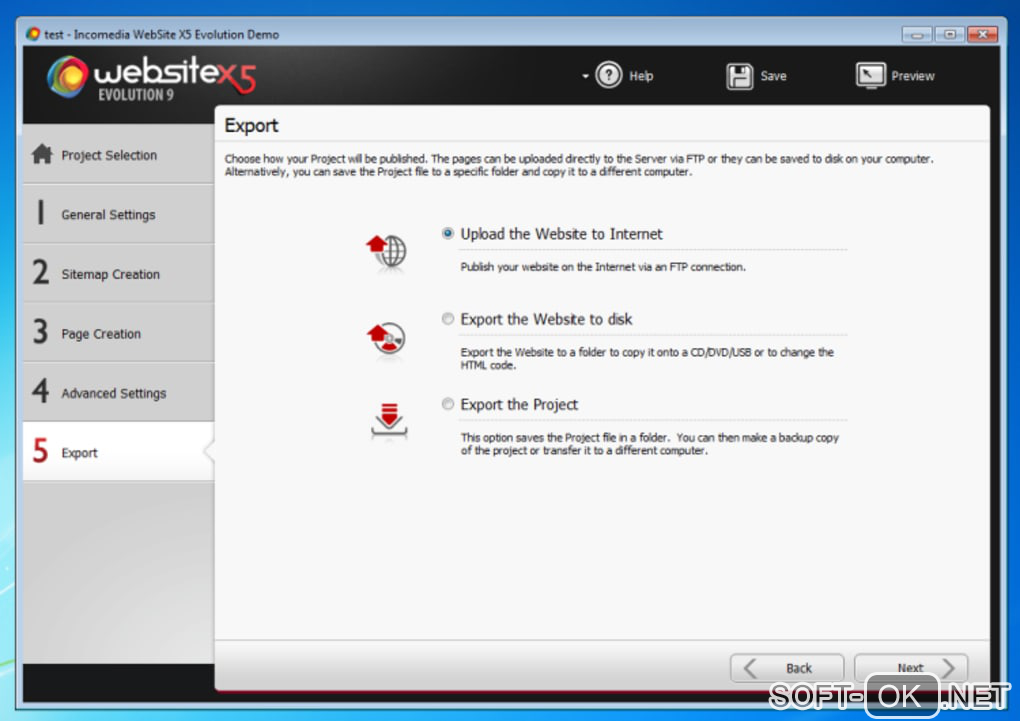This screenshot has height=721, width=1020.
Task: Click the 'Export the Website to disk' label
Action: [546, 319]
